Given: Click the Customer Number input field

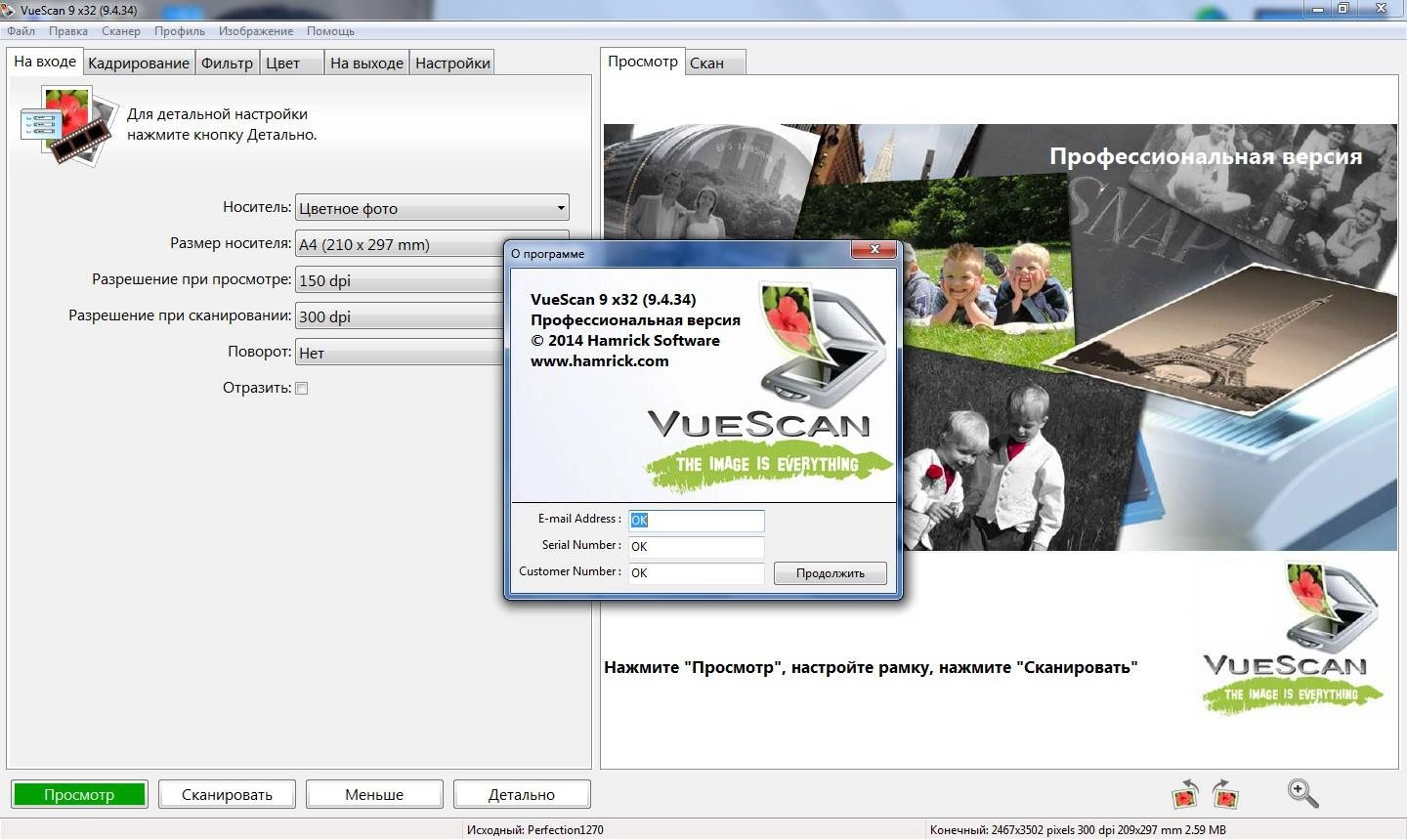Looking at the screenshot, I should click(696, 572).
